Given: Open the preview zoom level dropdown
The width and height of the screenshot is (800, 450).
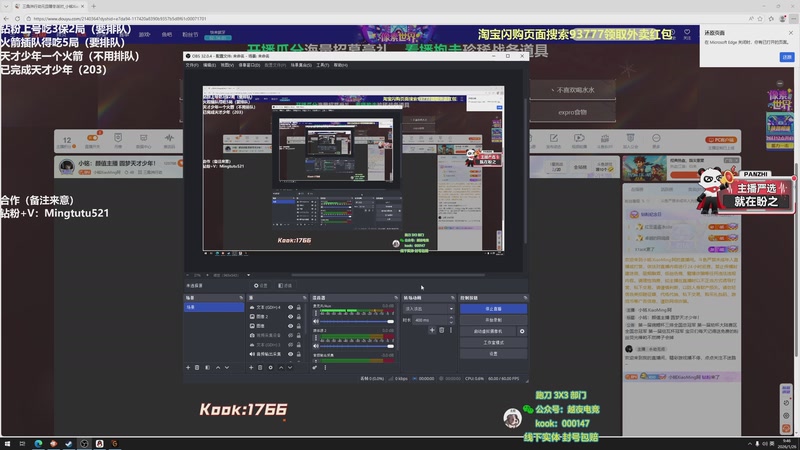Looking at the screenshot, I should (248, 275).
